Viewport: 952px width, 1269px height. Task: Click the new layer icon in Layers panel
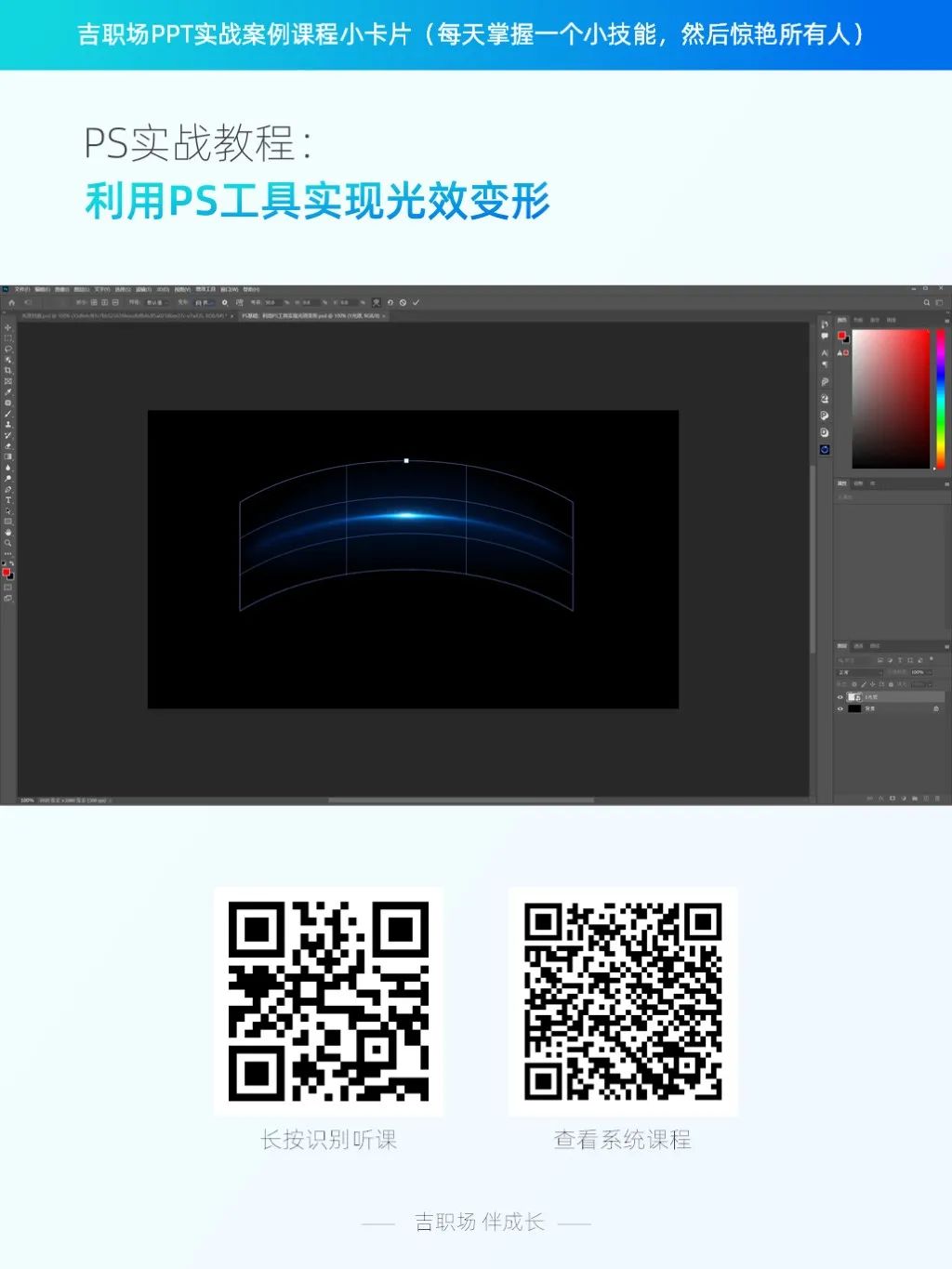click(x=926, y=799)
